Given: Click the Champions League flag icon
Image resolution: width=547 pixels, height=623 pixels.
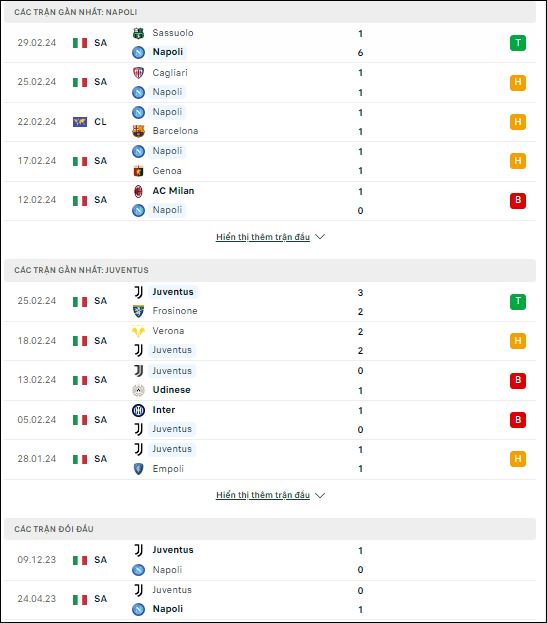Looking at the screenshot, I should click(80, 122).
